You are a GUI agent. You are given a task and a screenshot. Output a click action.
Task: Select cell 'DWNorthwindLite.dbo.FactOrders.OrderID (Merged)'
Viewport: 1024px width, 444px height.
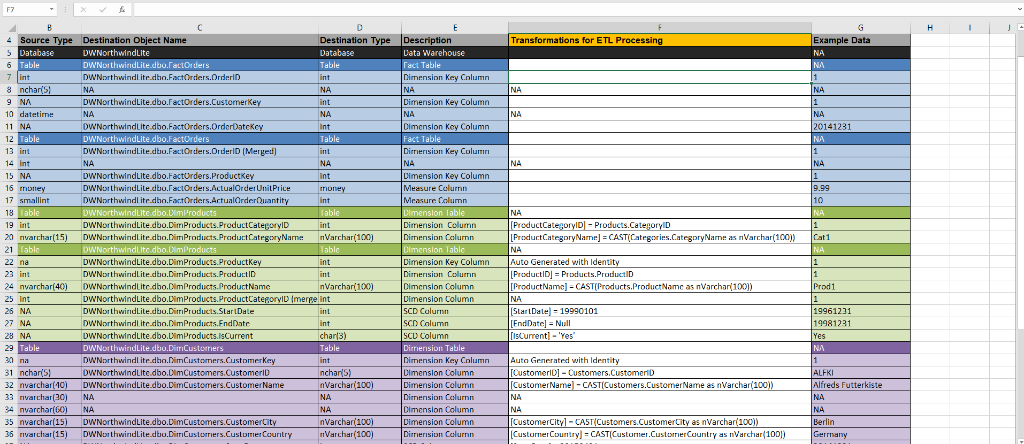200,151
